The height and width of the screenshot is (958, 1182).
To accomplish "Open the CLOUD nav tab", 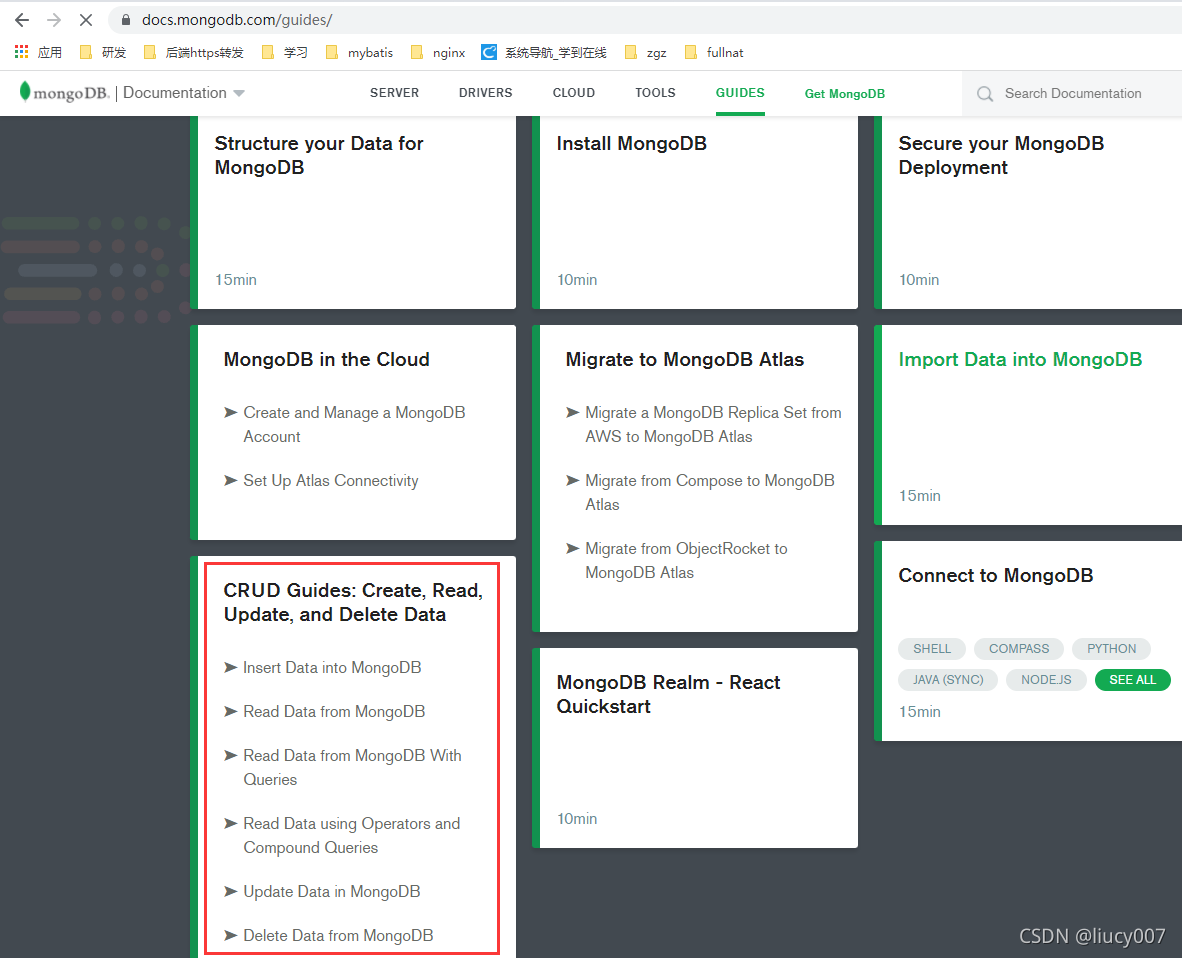I will point(574,93).
